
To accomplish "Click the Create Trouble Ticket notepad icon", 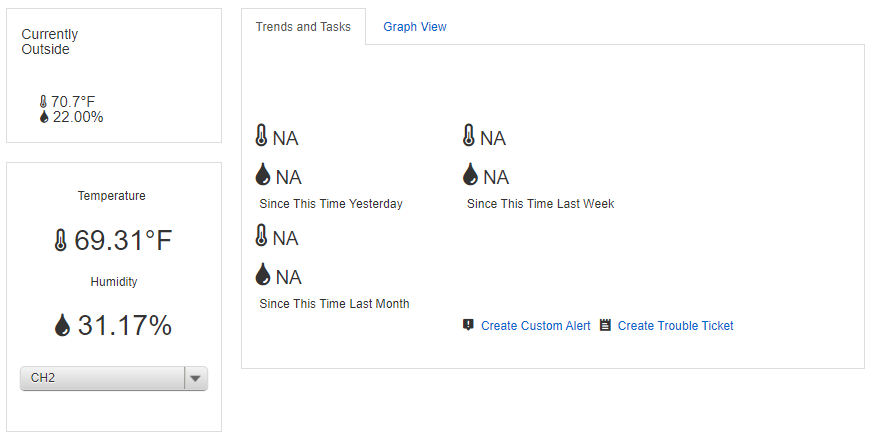I will (x=605, y=325).
